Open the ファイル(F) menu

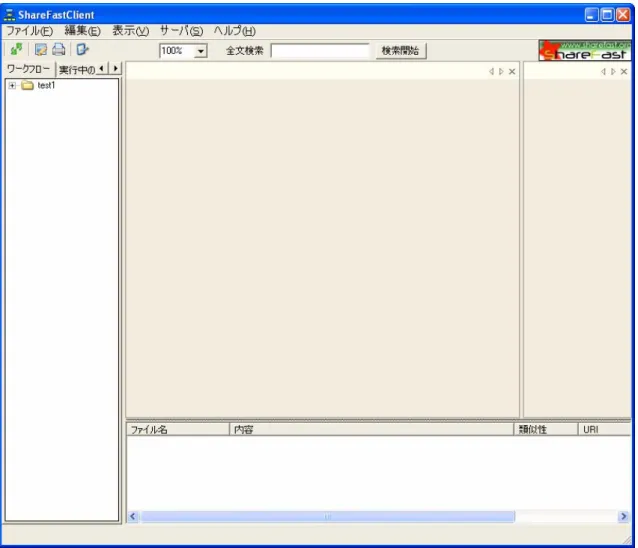coord(29,31)
